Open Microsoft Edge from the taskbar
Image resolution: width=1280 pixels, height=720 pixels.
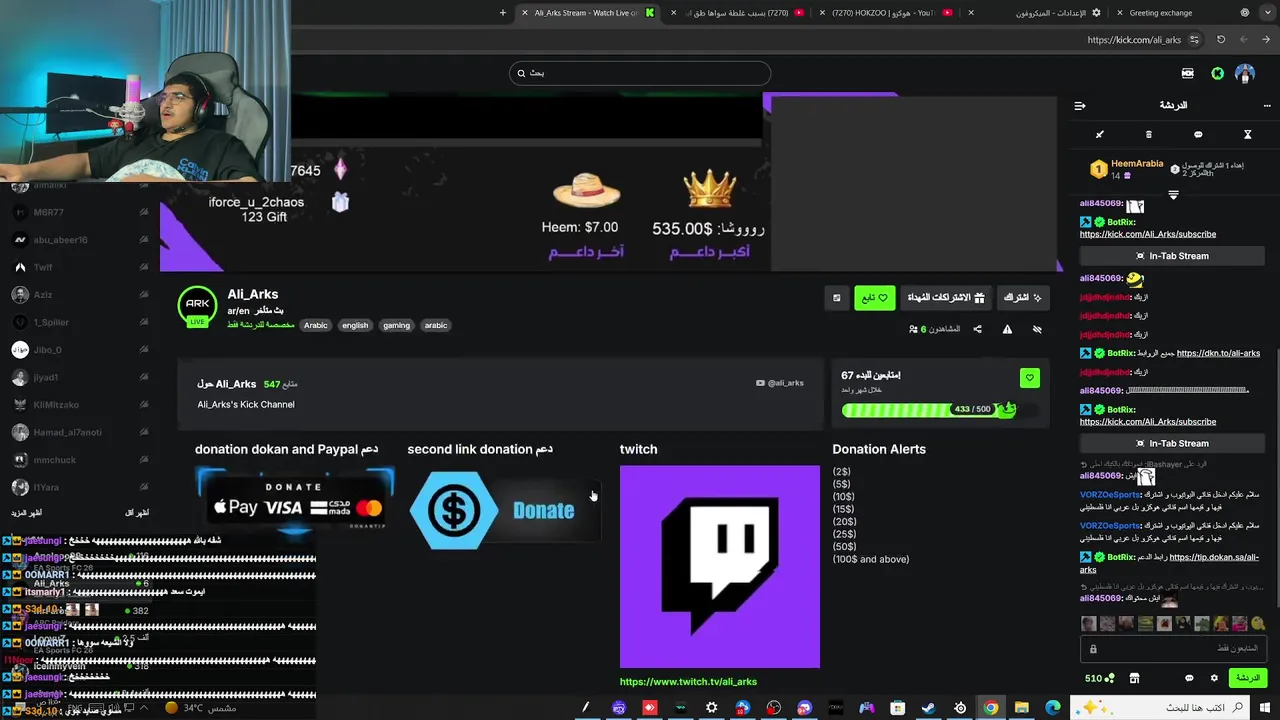(x=1052, y=708)
